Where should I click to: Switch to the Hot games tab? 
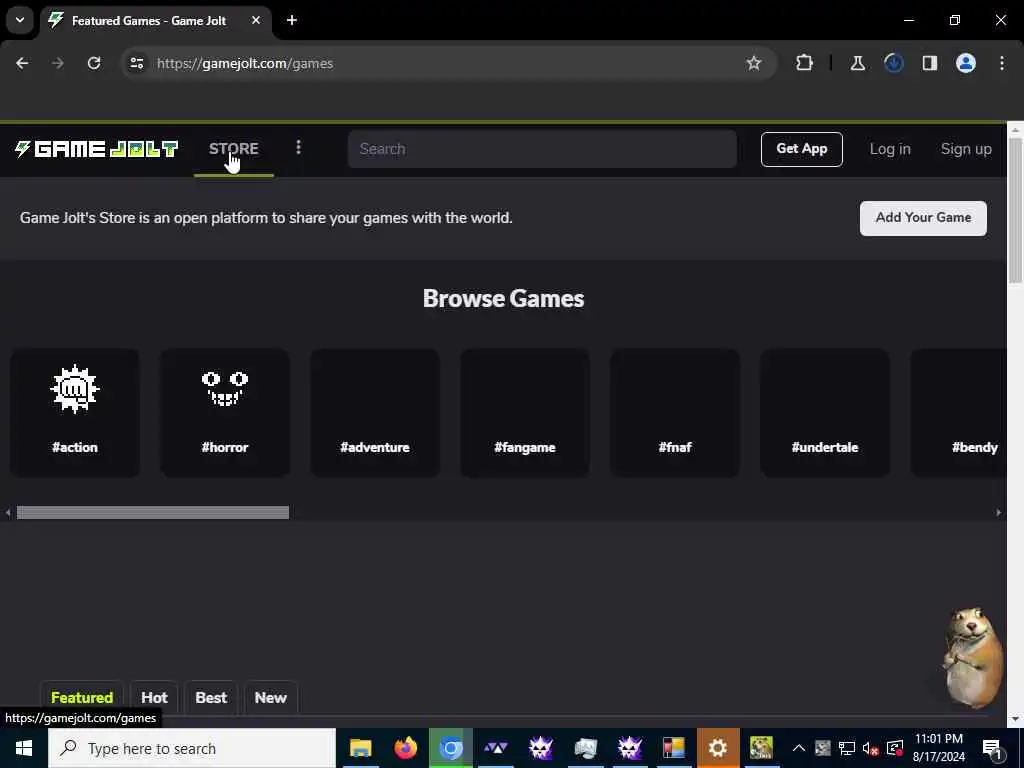point(154,697)
